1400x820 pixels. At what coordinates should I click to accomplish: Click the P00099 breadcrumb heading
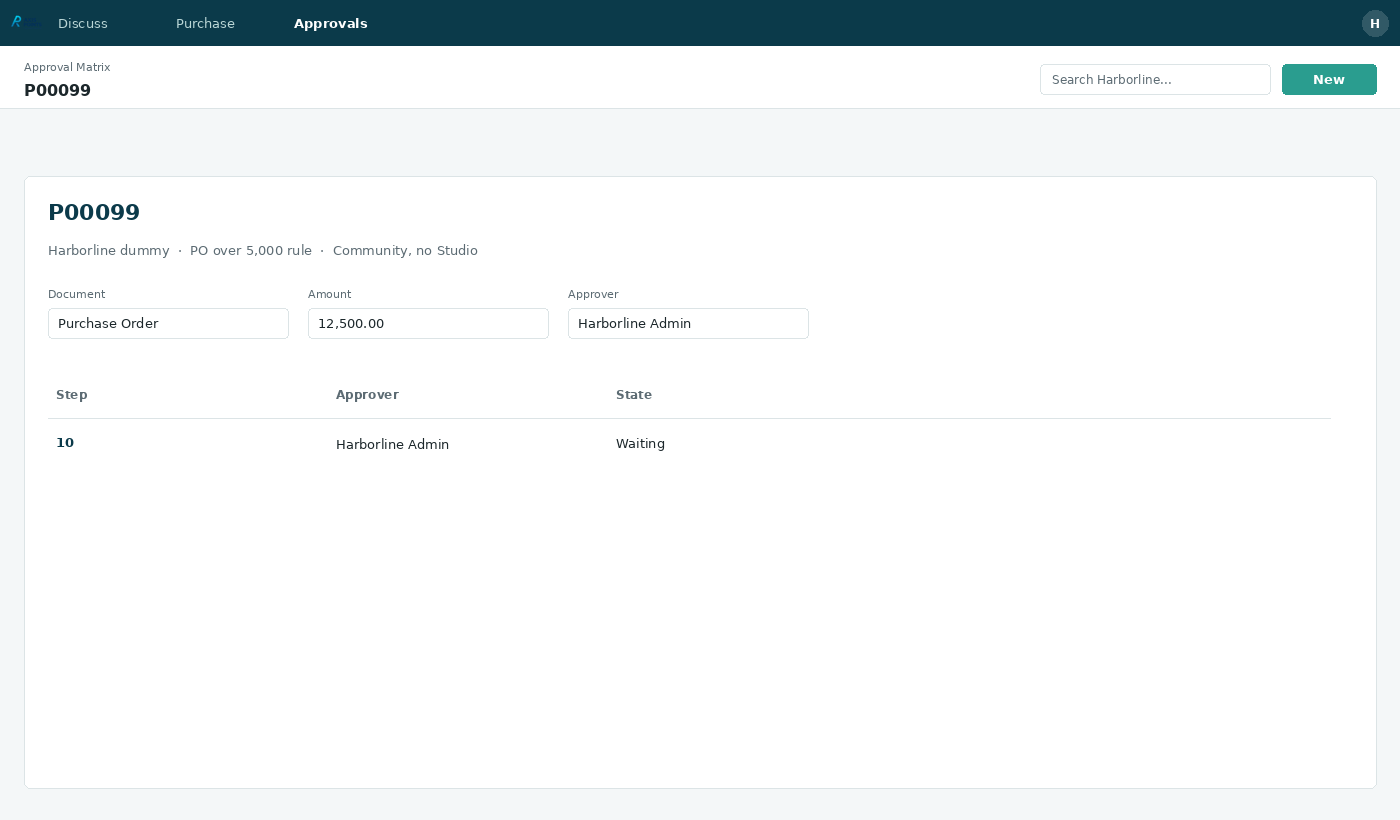click(x=57, y=90)
